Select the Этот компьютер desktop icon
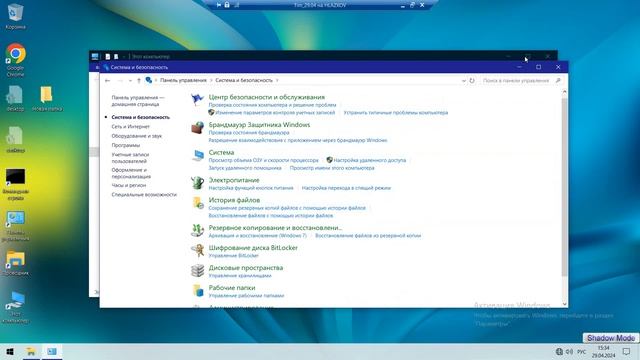Screen dimensions: 640x360 16,307
